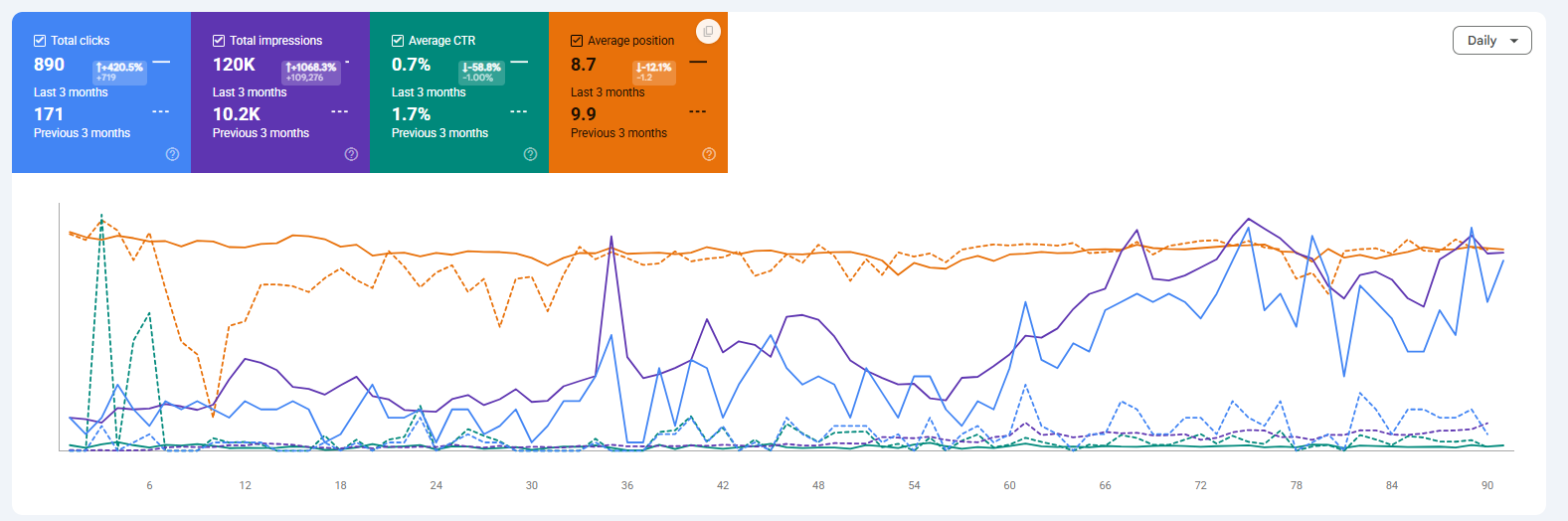Click the +420.5% change badge

119,72
